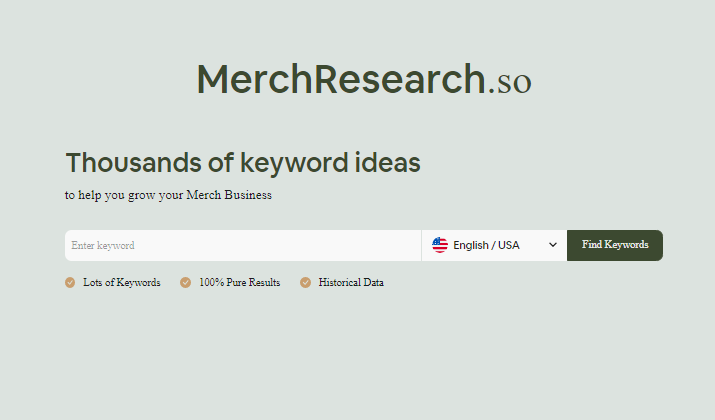Click the "100% Pure Results" text
Viewport: 715px width, 420px height.
[239, 283]
